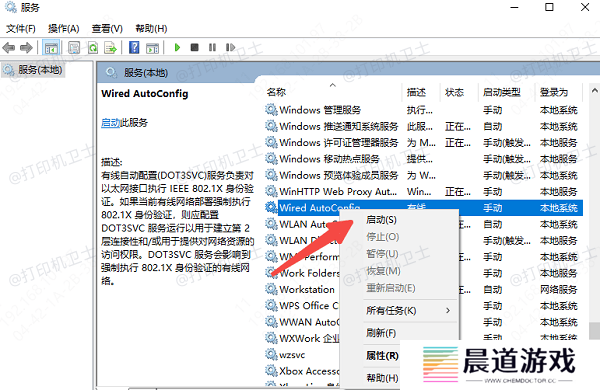Open the blue help question-mark icon

(134, 47)
